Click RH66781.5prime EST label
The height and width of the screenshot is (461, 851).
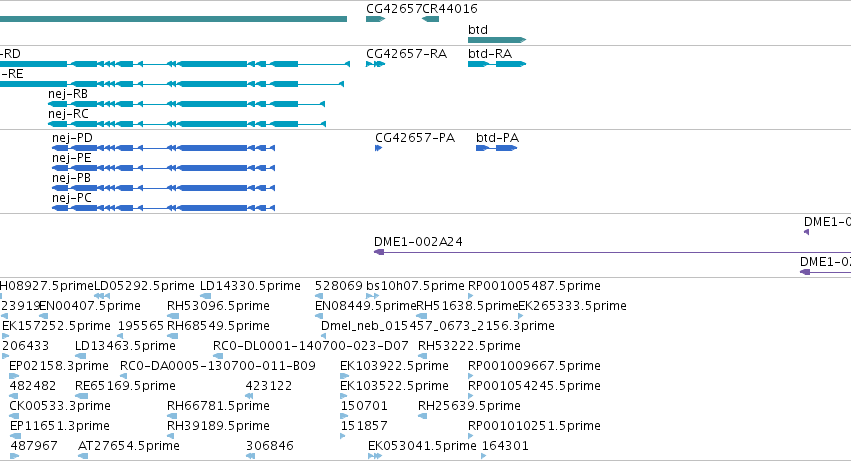(x=218, y=406)
